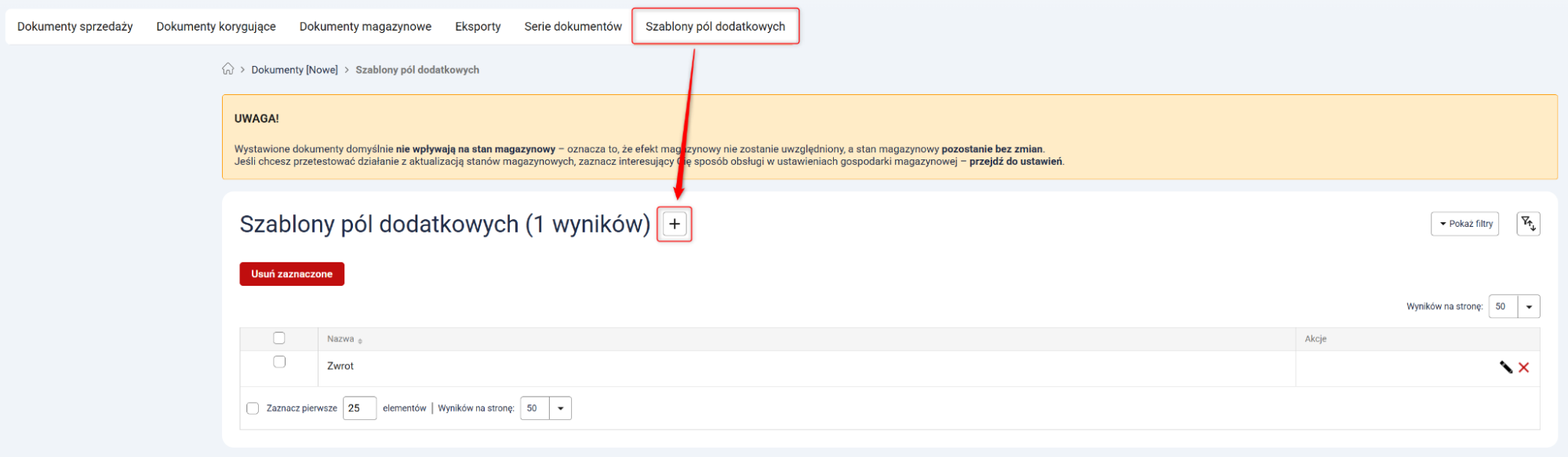Image resolution: width=1568 pixels, height=457 pixels.
Task: Enable the Zaznacz pierwsze checkbox
Action: coord(253,408)
